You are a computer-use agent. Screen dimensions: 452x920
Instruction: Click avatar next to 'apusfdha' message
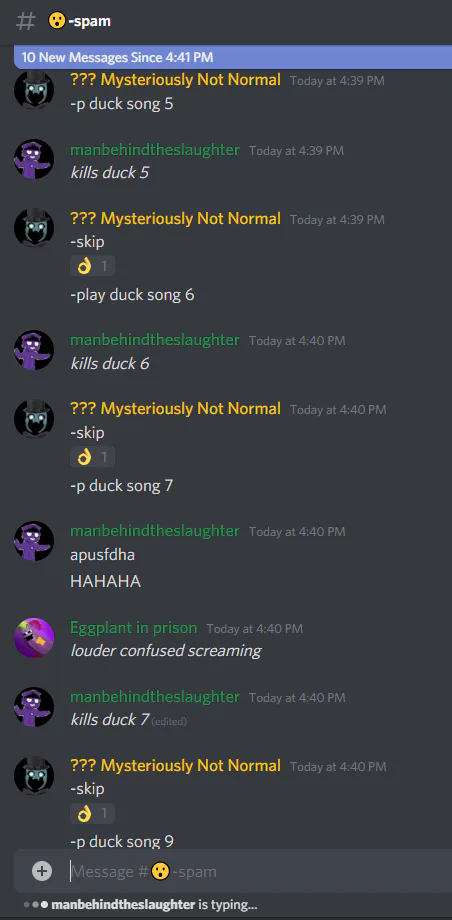34,541
